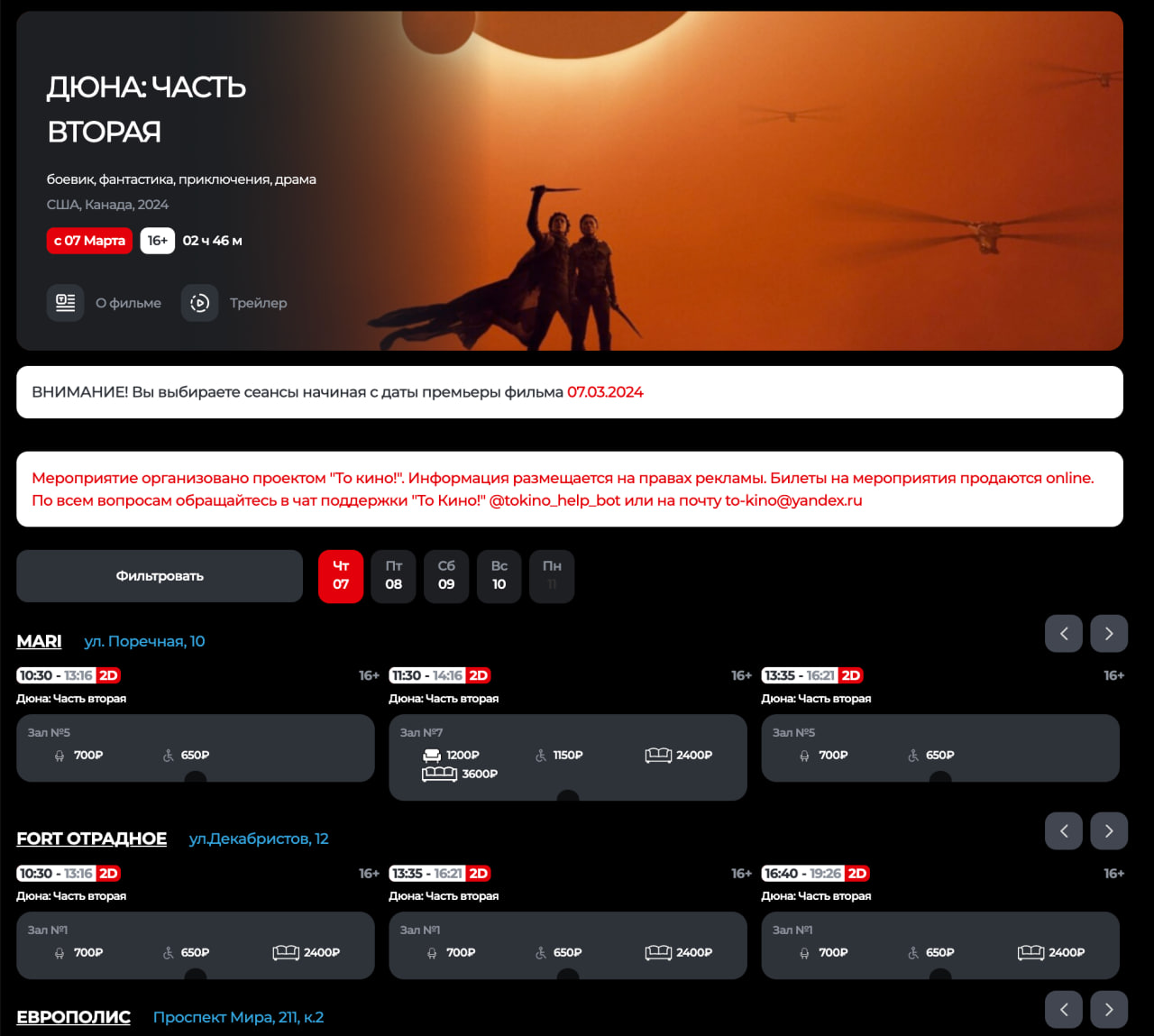Pick 650₽ wheelchair seat FORT ОТРАДНОЕ 13:35
Image resolution: width=1154 pixels, height=1036 pixels.
click(559, 953)
